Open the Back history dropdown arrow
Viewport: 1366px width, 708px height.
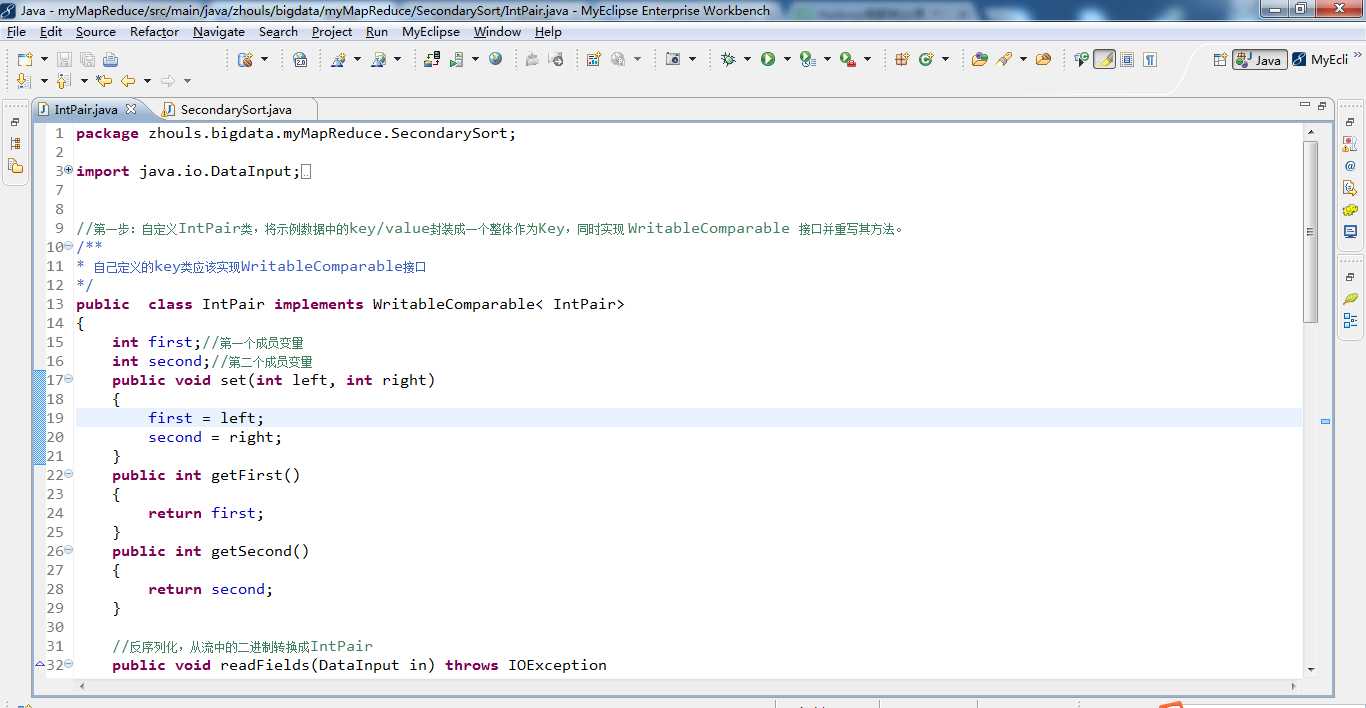point(147,80)
